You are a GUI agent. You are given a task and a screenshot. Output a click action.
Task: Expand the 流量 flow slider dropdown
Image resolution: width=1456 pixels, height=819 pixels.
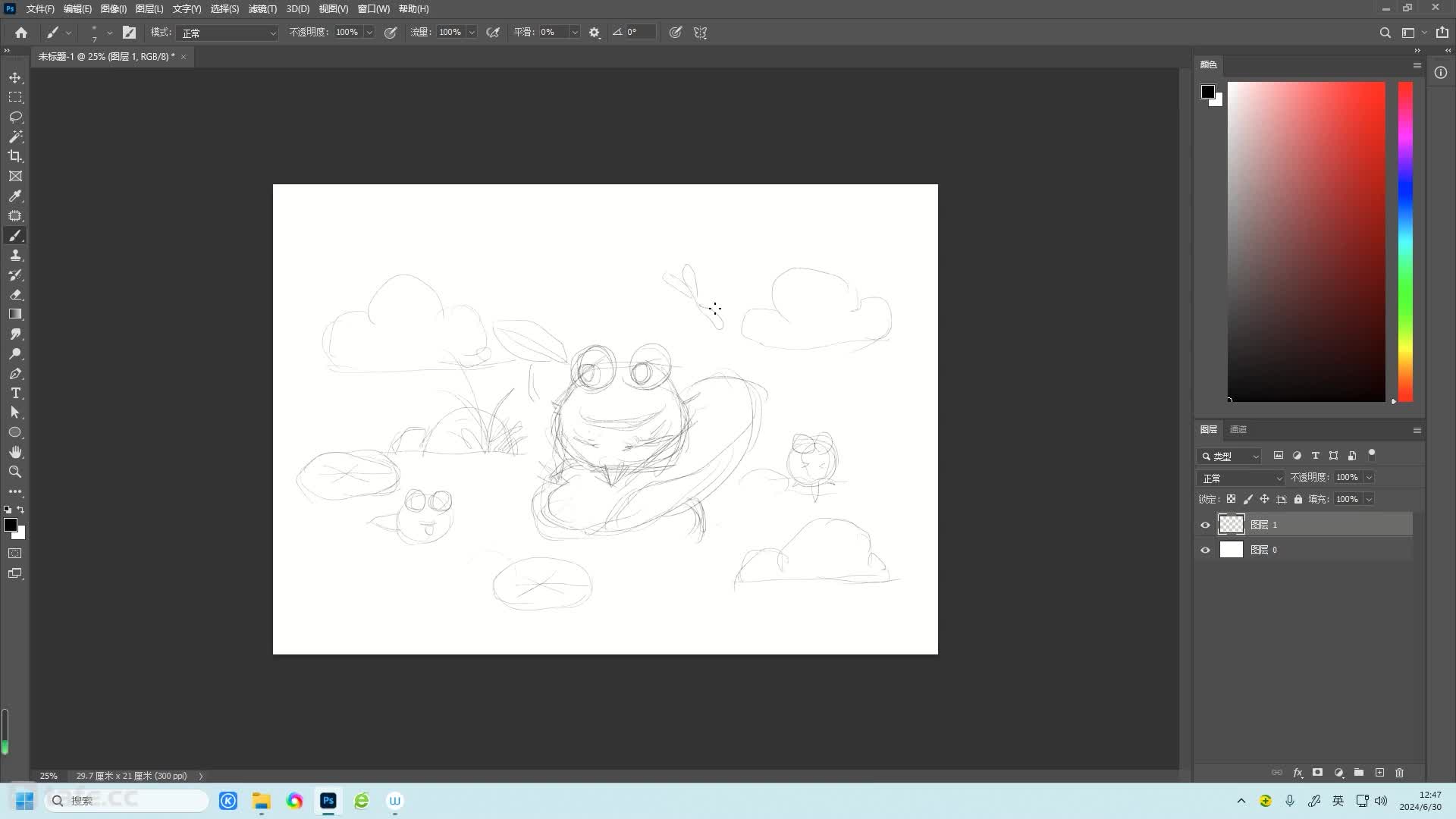(x=472, y=33)
